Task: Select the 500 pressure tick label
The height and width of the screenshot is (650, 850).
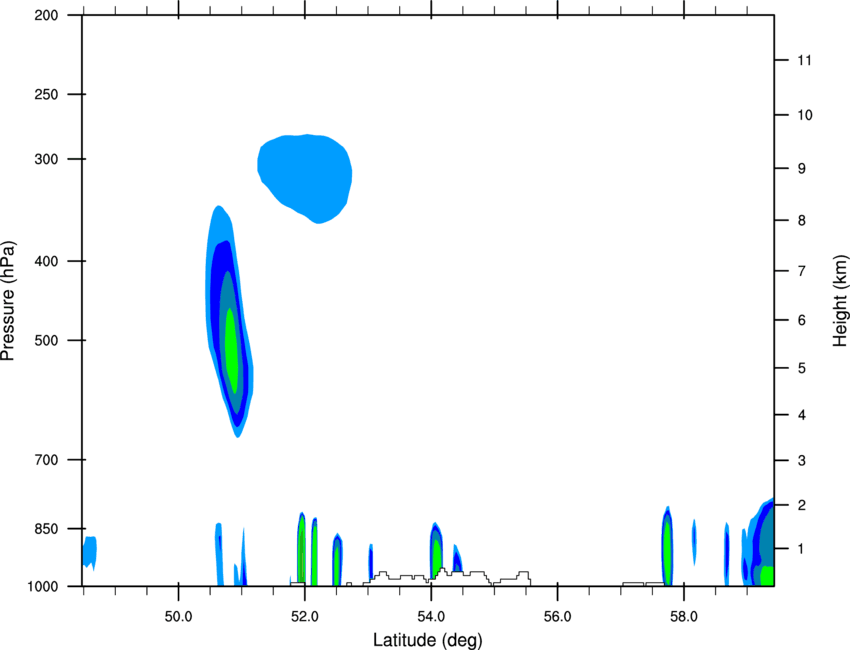Action: pos(46,340)
